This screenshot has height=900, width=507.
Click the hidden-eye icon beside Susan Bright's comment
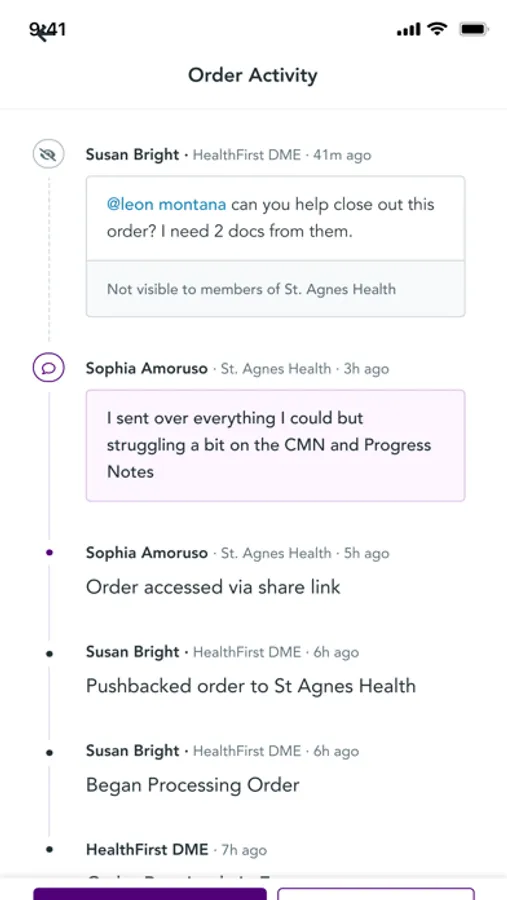pyautogui.click(x=49, y=154)
